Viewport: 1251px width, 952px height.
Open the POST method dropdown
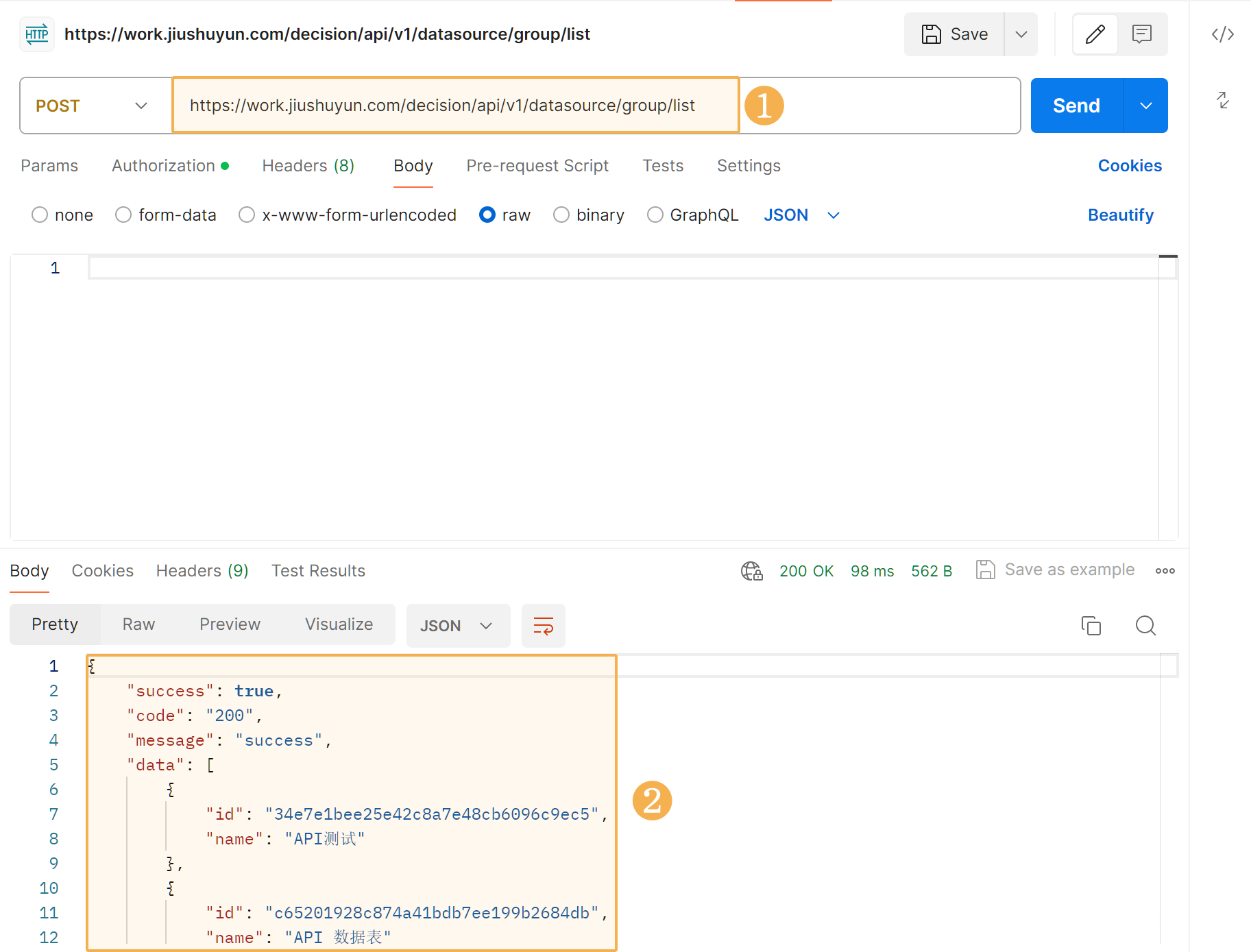coord(93,106)
